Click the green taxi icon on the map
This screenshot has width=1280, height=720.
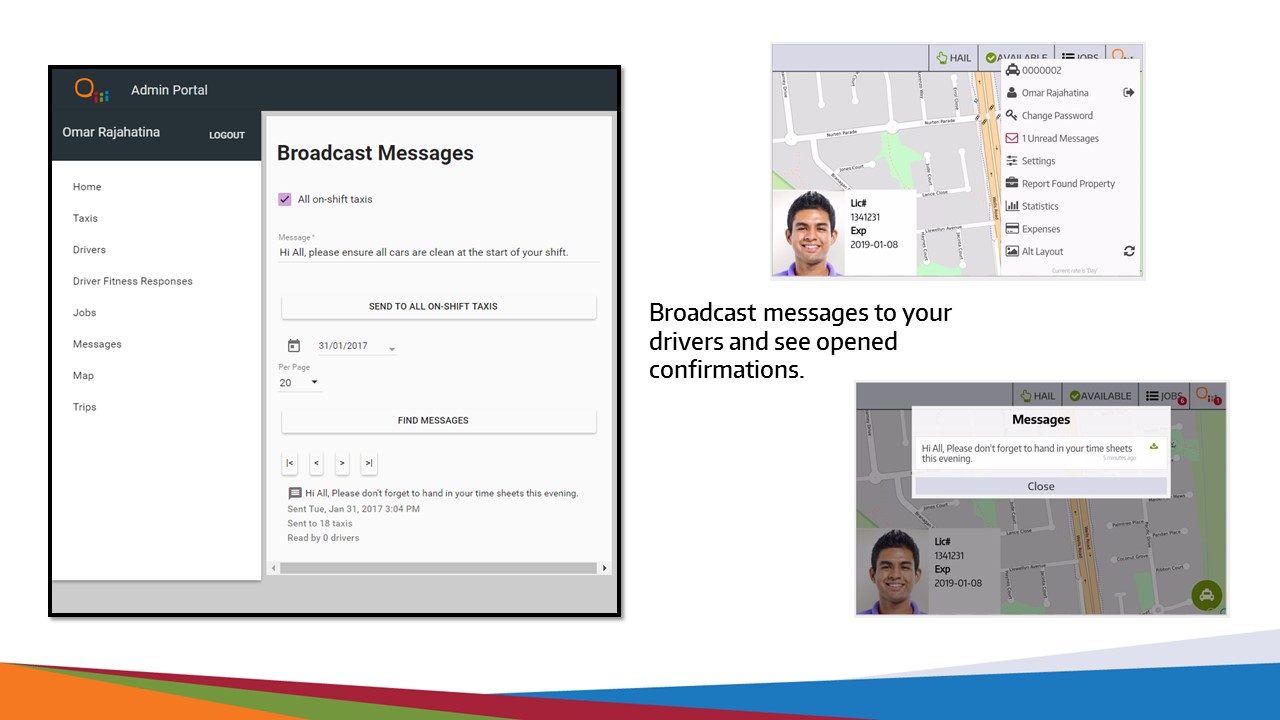coord(1207,595)
